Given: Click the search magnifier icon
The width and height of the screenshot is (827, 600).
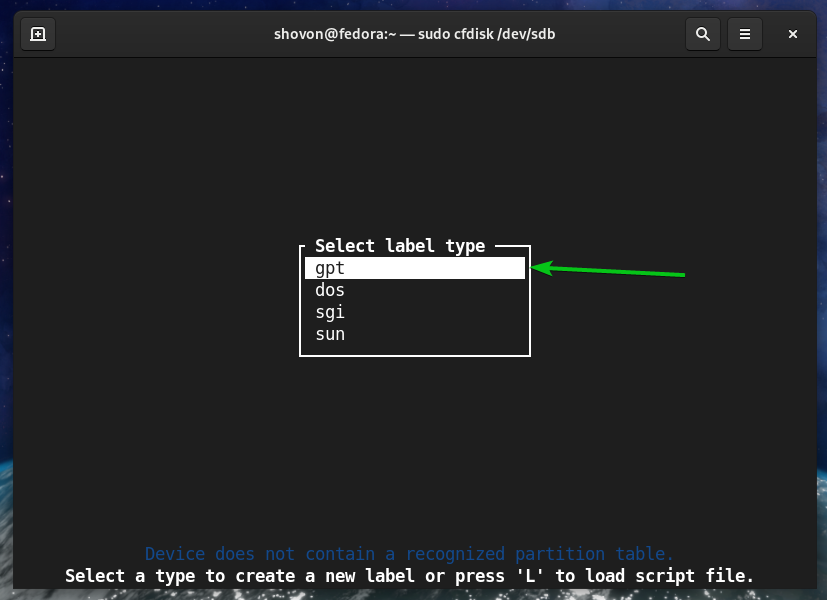Looking at the screenshot, I should [x=703, y=34].
